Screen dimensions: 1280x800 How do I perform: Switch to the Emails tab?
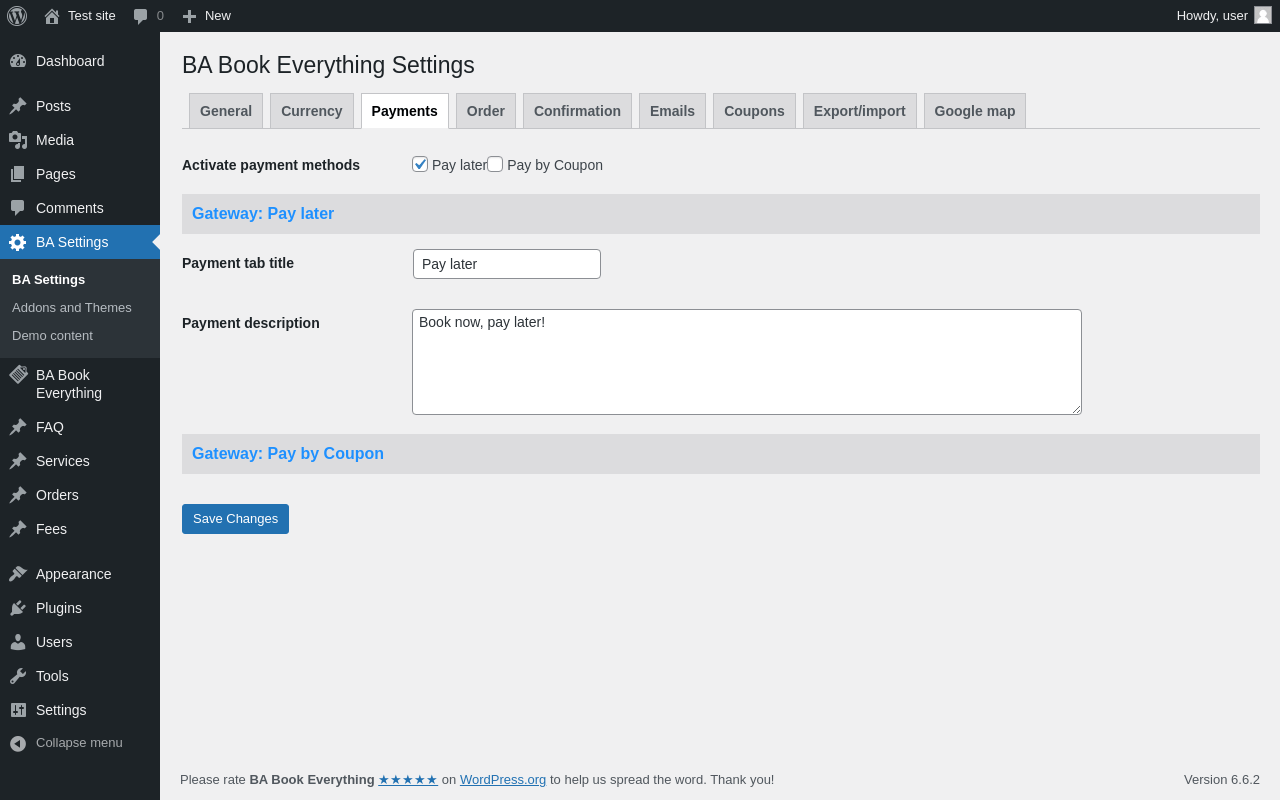672,111
